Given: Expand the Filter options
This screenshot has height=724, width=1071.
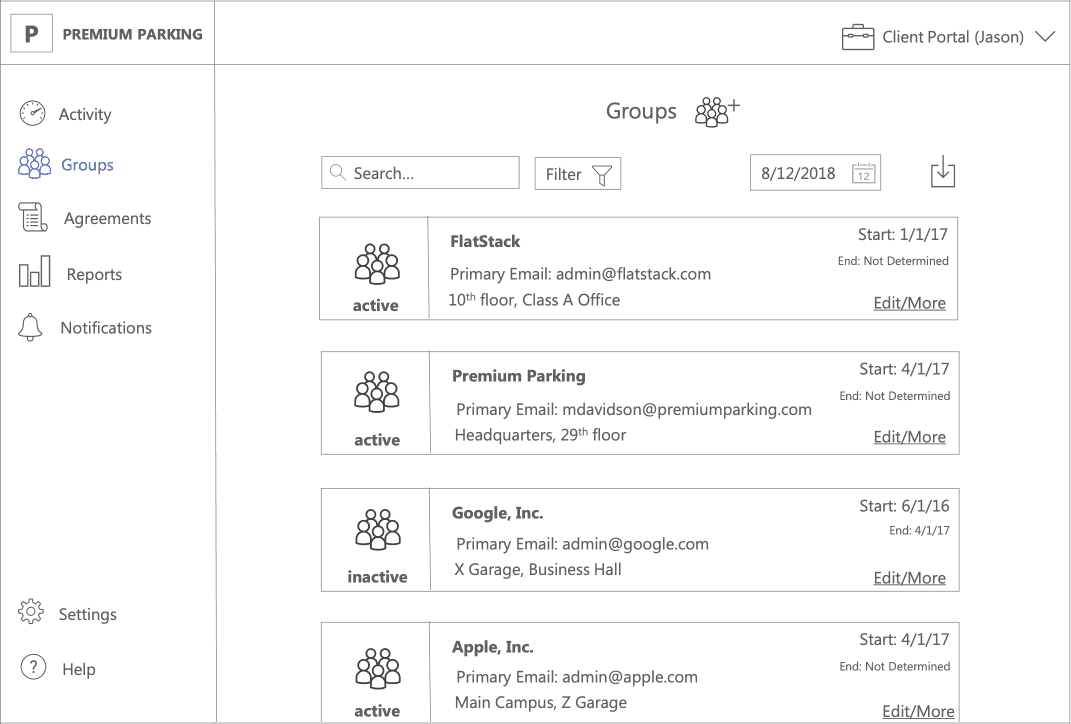Looking at the screenshot, I should [578, 173].
